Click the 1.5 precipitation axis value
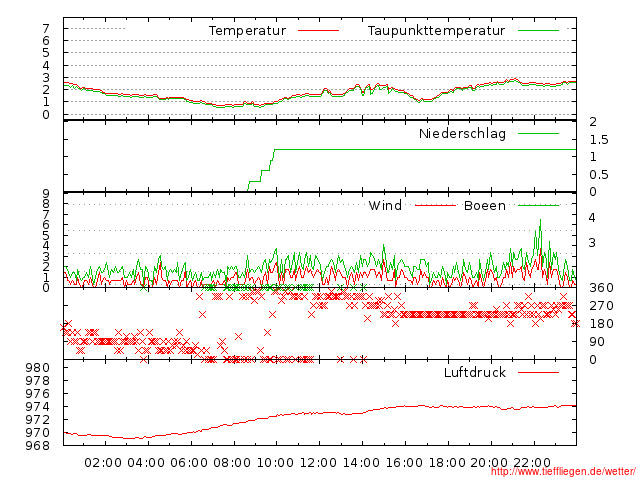Screen dimensions: 640x480 point(599,140)
